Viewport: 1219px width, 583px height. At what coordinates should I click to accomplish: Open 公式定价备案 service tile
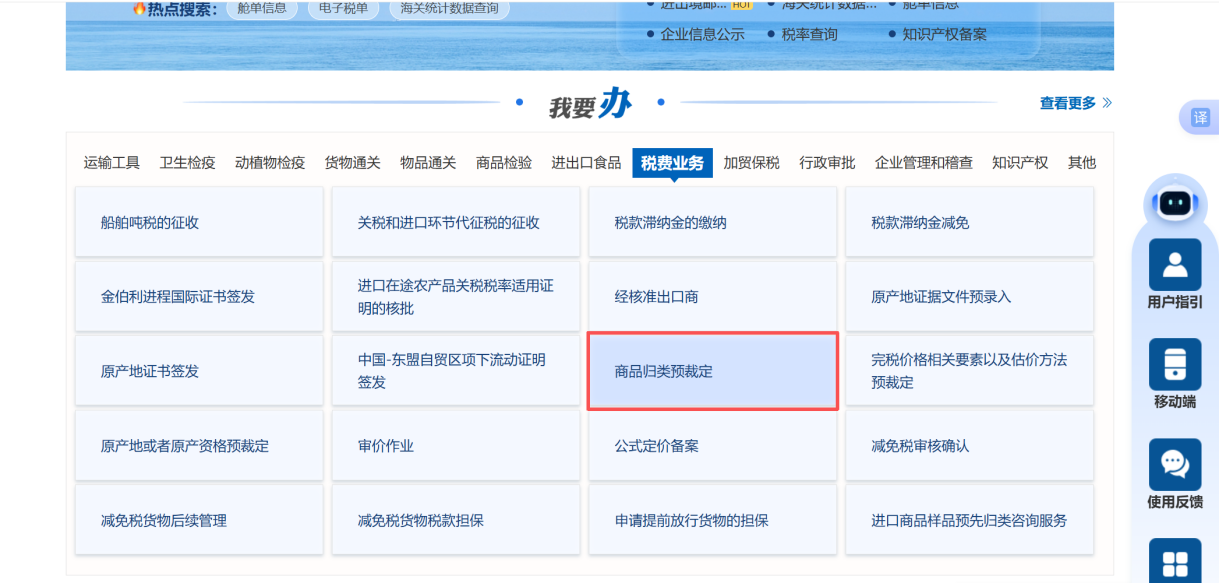click(x=712, y=446)
